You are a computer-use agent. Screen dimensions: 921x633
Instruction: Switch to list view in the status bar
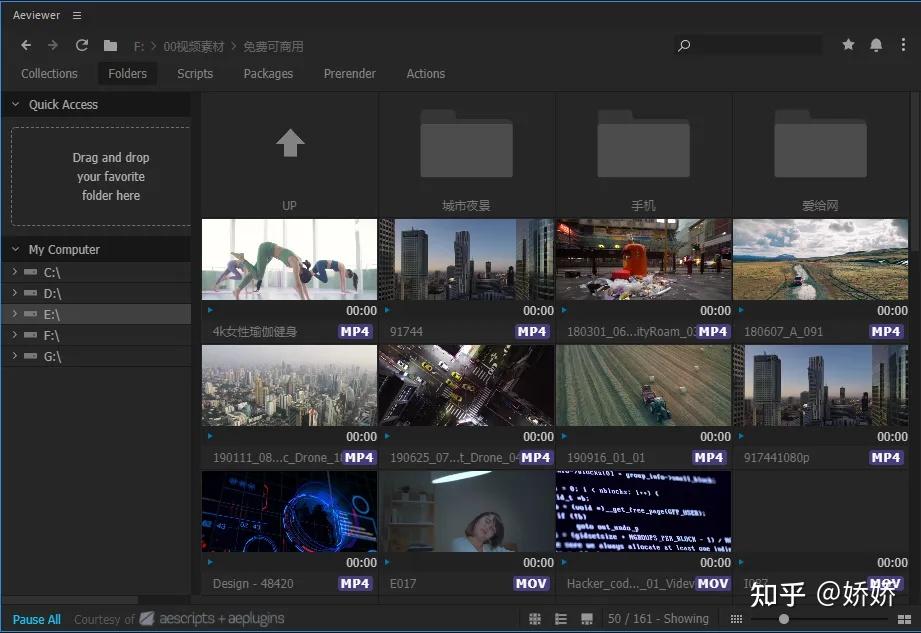pyautogui.click(x=561, y=618)
